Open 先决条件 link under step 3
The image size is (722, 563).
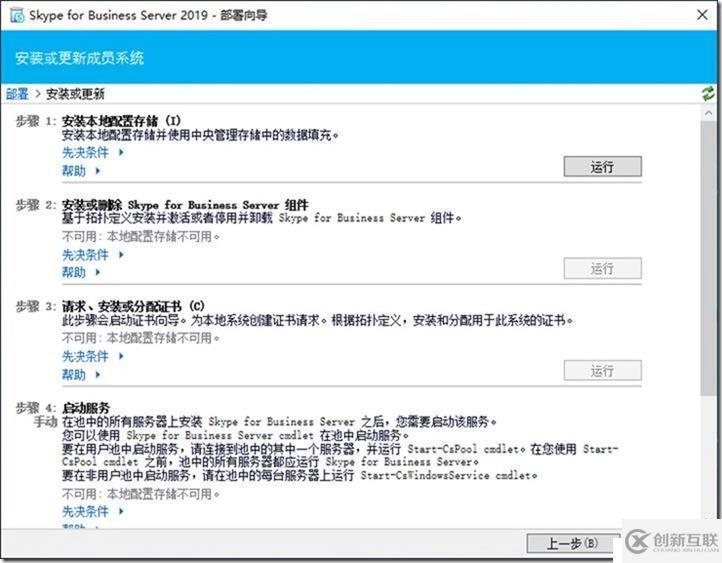(85, 356)
